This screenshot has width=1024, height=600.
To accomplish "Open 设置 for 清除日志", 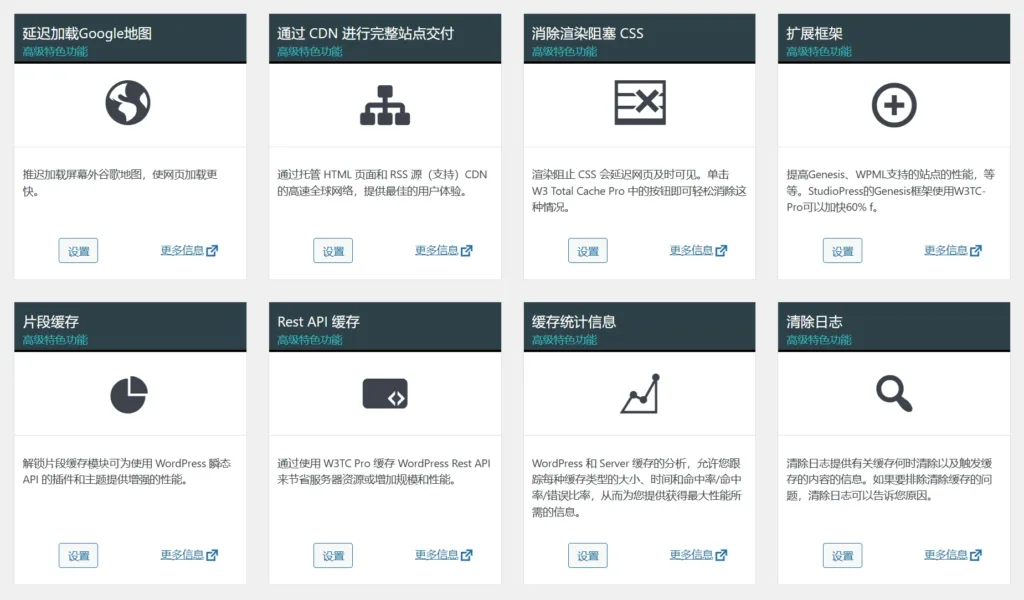I will 842,555.
